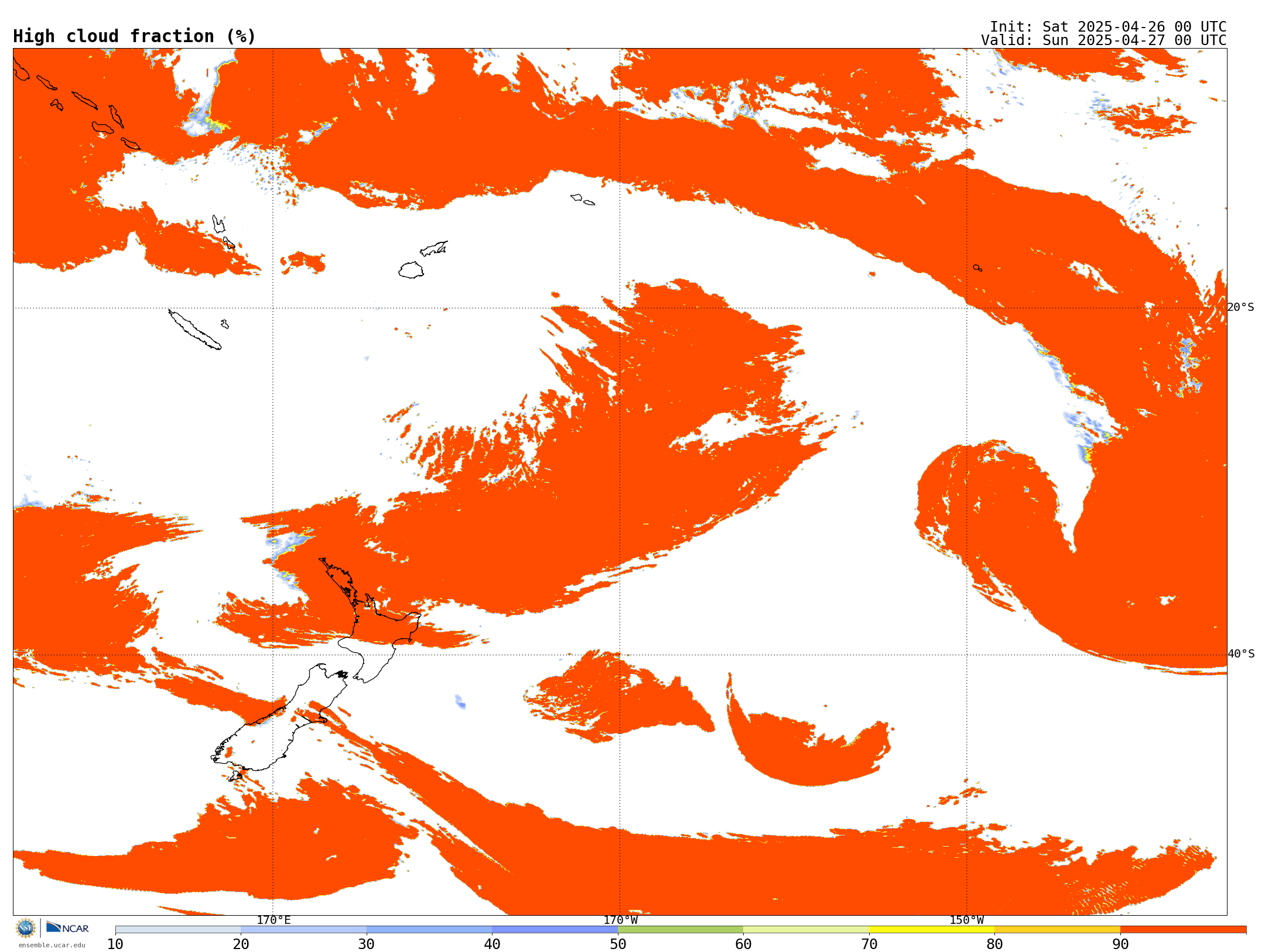This screenshot has width=1265, height=952.
Task: Pick the 50–60 green colorbar segment
Action: (681, 930)
